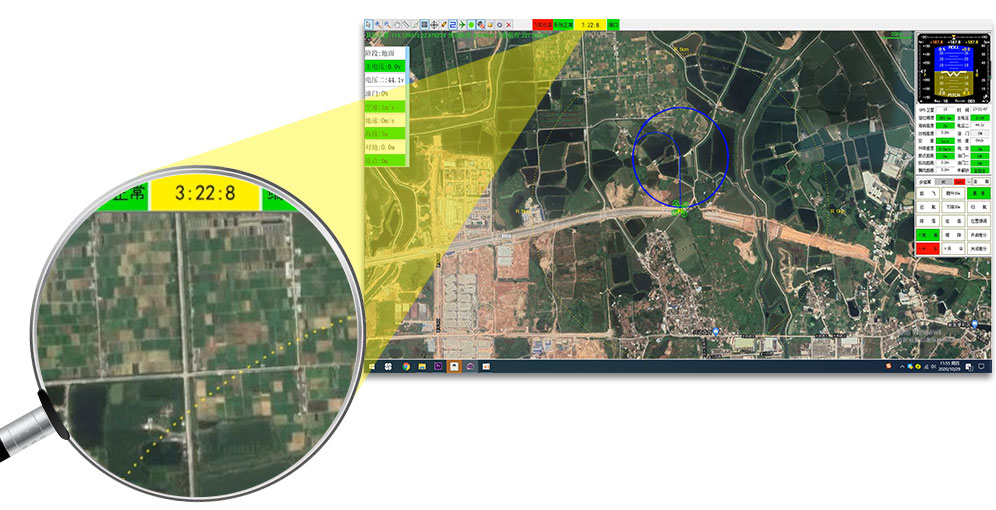Click the green 系统正常 status indicator
This screenshot has height=510, width=996.
tap(563, 25)
